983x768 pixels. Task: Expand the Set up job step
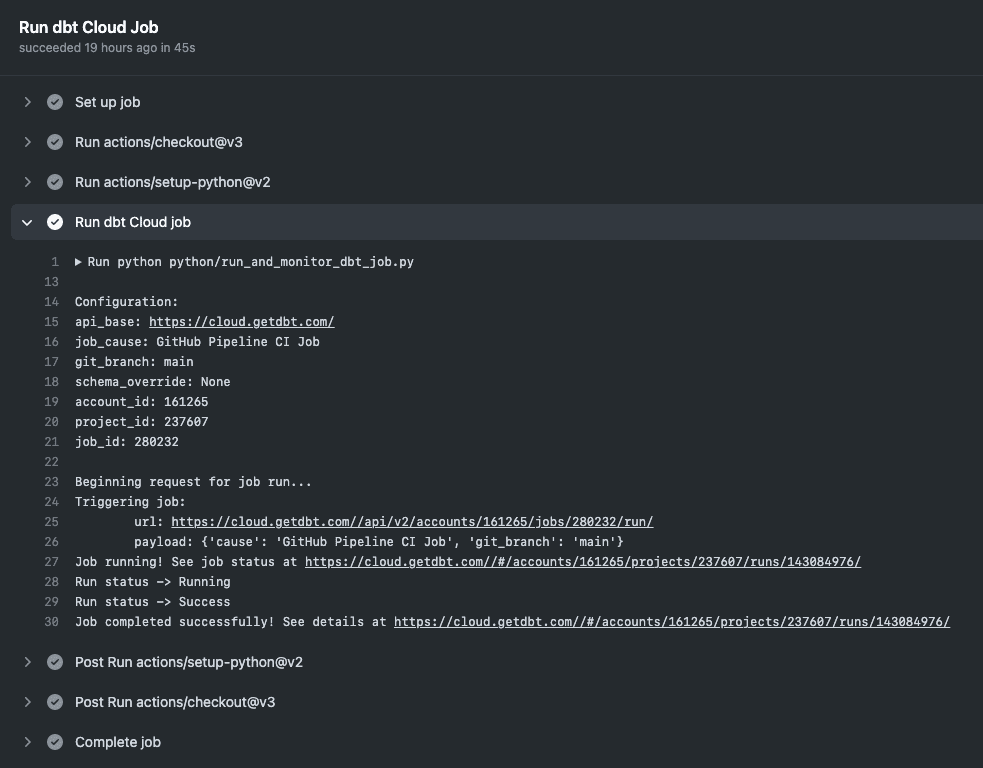click(x=28, y=102)
